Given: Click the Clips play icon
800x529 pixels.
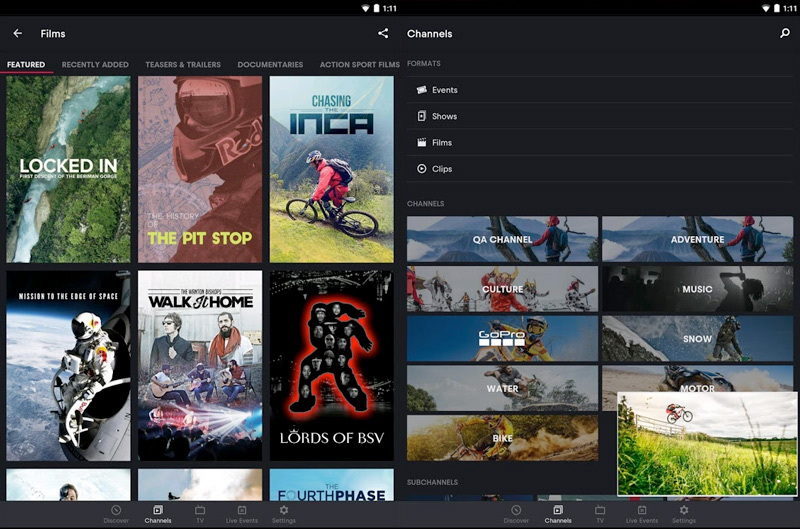Looking at the screenshot, I should (x=421, y=169).
